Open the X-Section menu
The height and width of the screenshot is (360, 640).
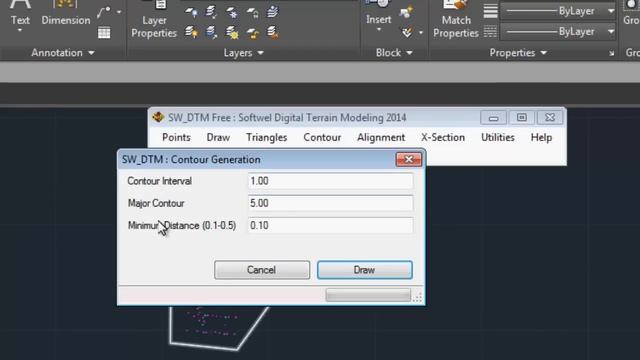click(443, 138)
